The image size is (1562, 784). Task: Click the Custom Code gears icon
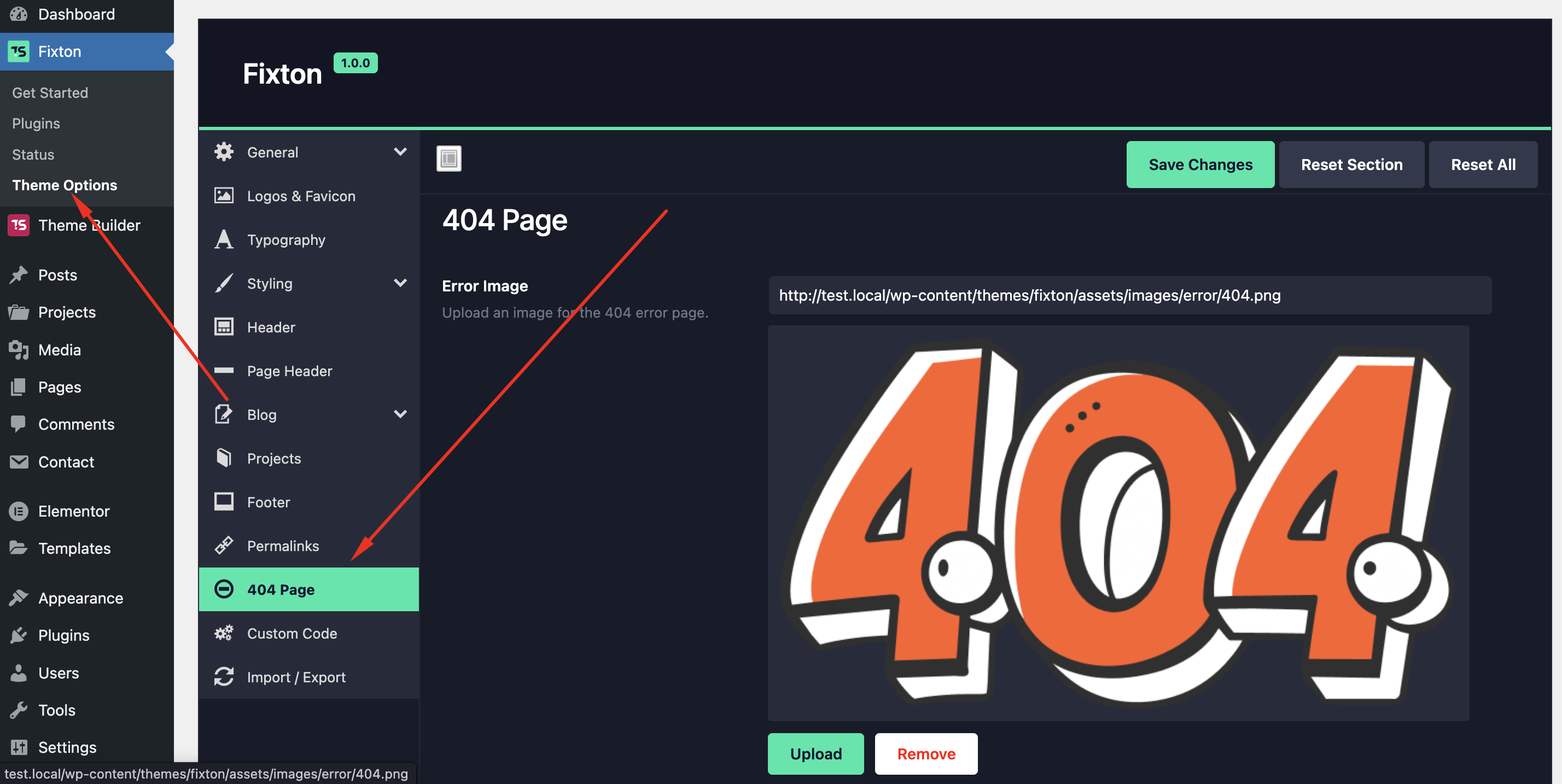click(224, 633)
